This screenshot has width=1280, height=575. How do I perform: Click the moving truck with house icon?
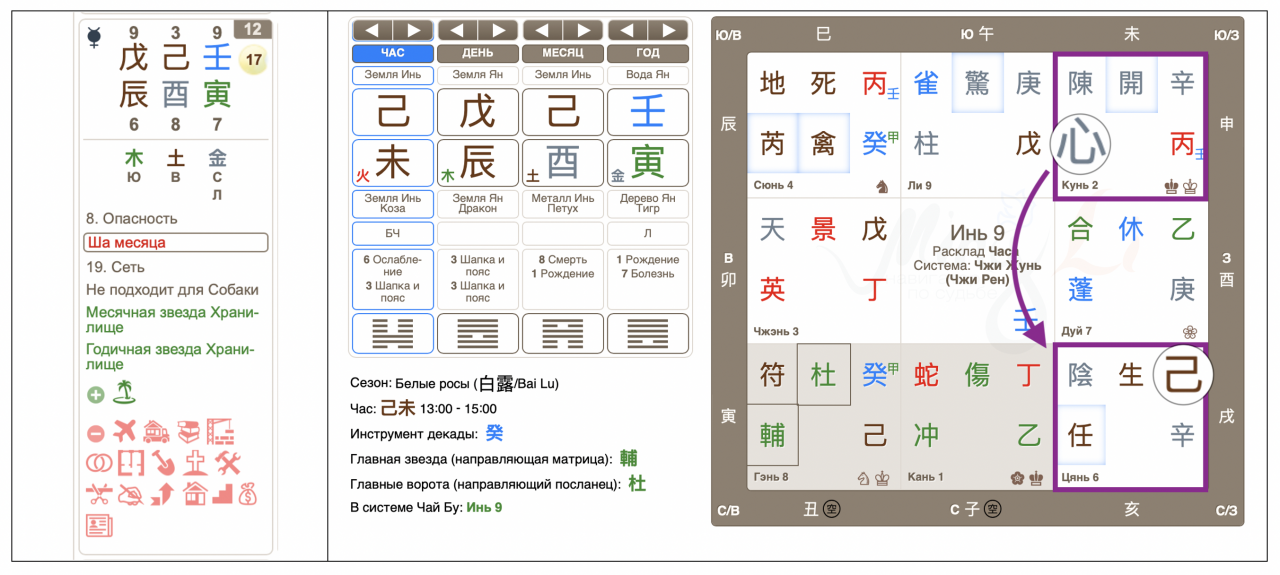pos(158,433)
